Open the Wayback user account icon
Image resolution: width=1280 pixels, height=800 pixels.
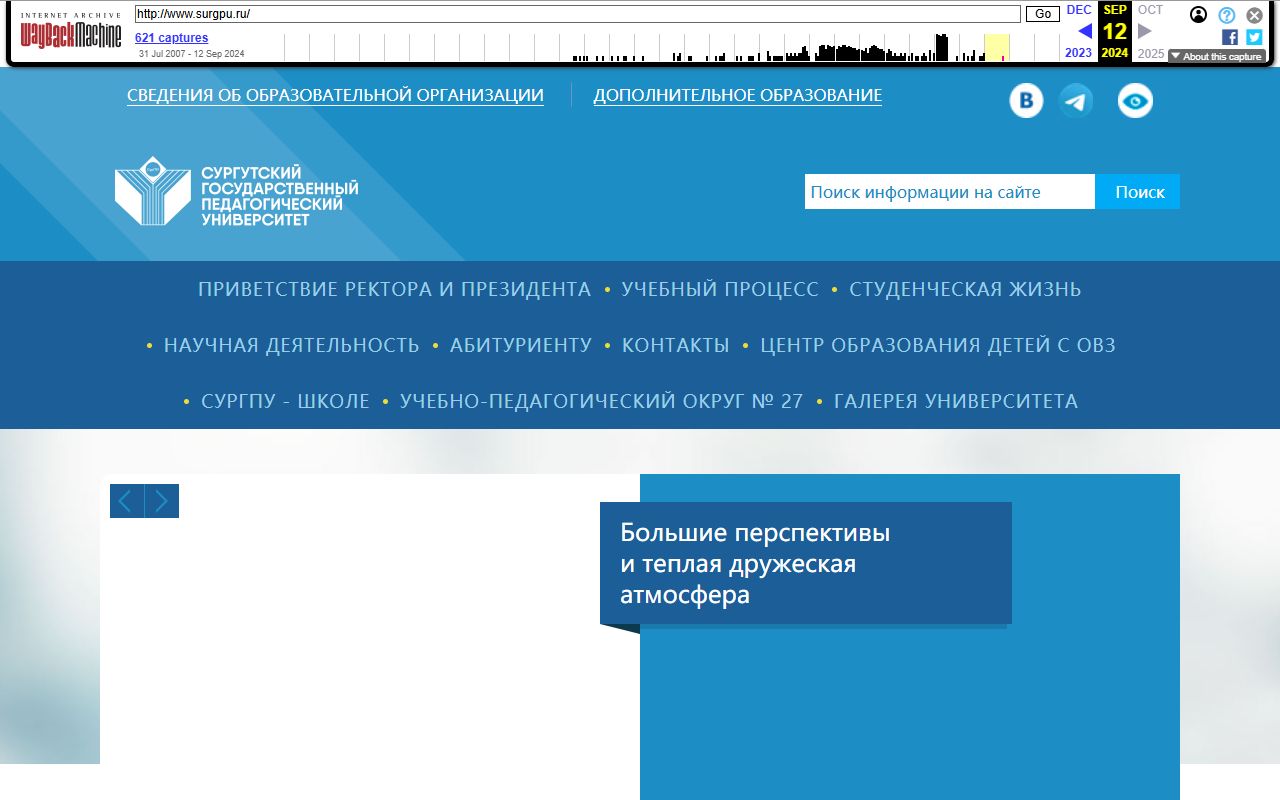point(1198,15)
